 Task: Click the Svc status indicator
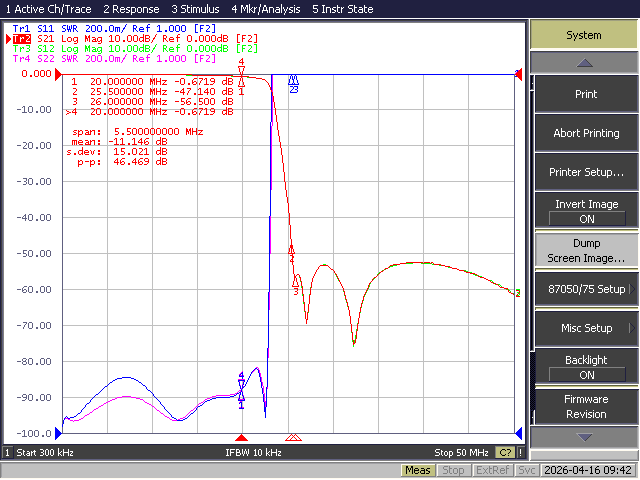pos(527,471)
